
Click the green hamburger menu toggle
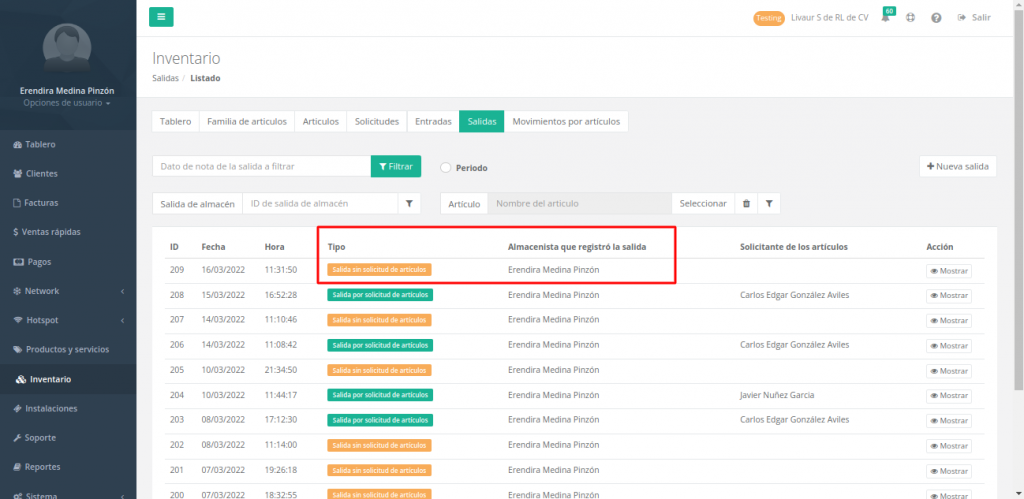click(x=161, y=17)
